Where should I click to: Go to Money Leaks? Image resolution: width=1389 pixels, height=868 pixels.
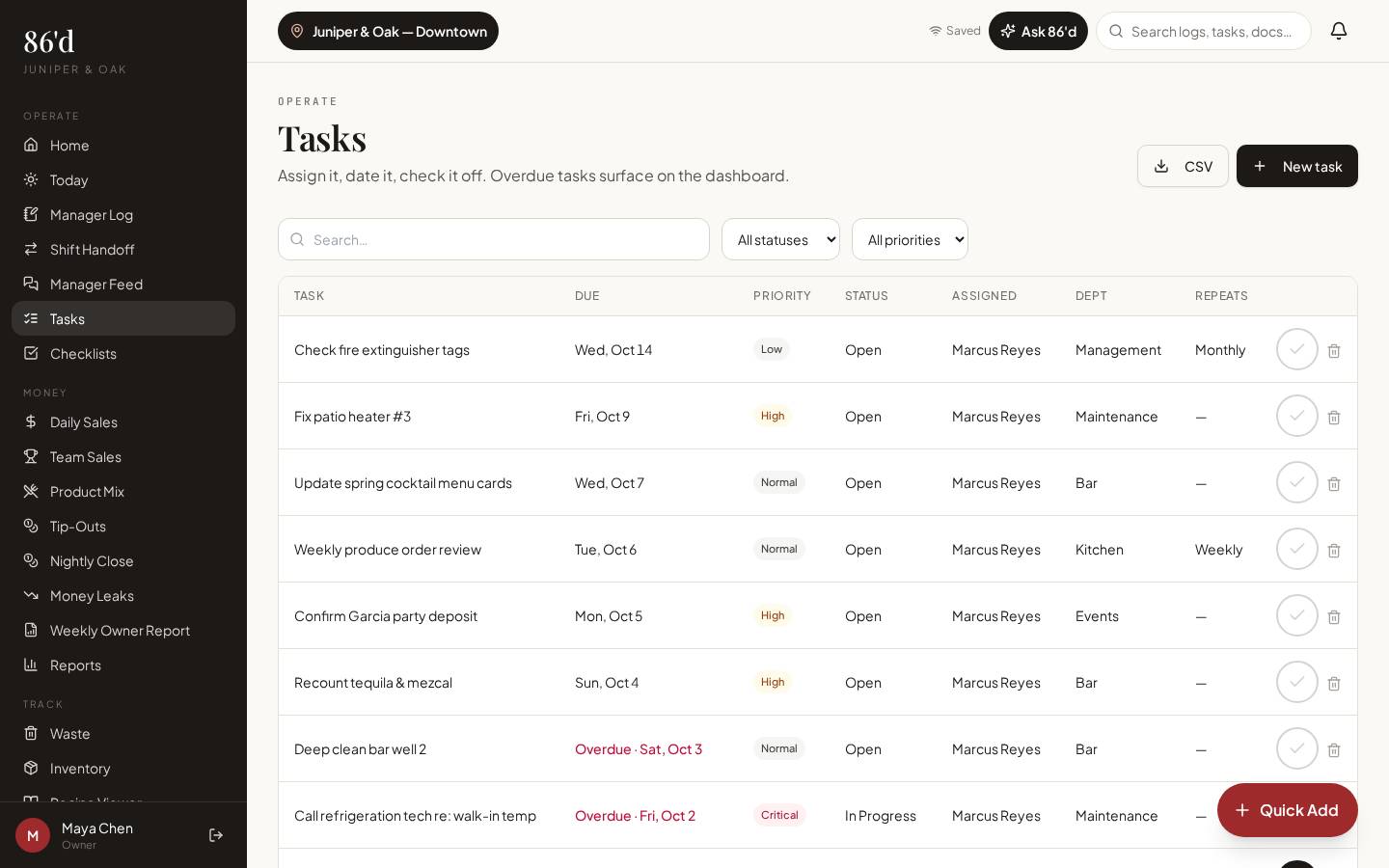pos(123,595)
